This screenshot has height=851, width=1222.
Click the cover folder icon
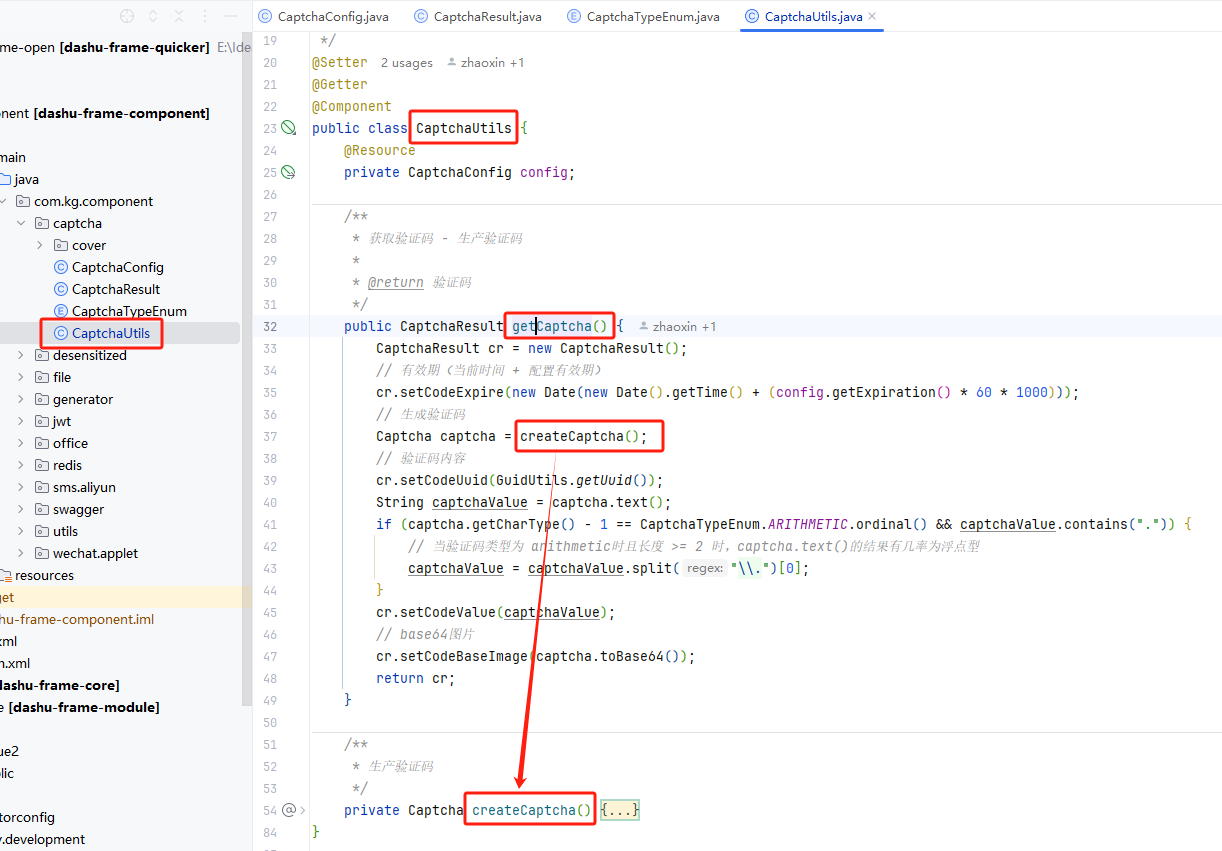(61, 245)
